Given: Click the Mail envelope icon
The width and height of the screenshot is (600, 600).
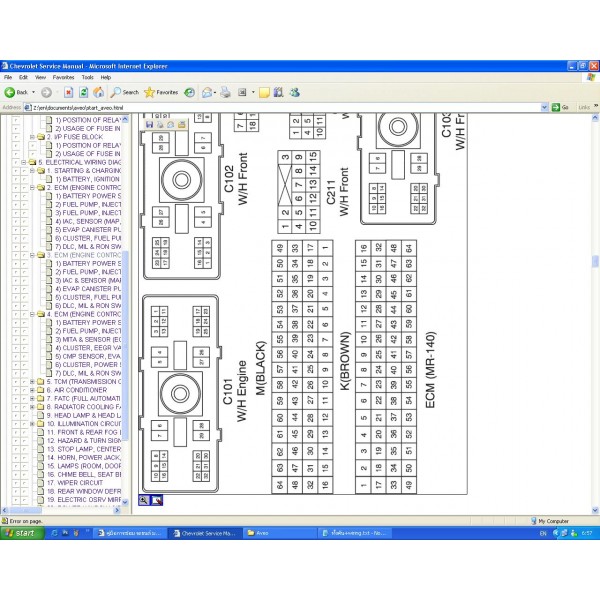Looking at the screenshot, I should pyautogui.click(x=207, y=92).
